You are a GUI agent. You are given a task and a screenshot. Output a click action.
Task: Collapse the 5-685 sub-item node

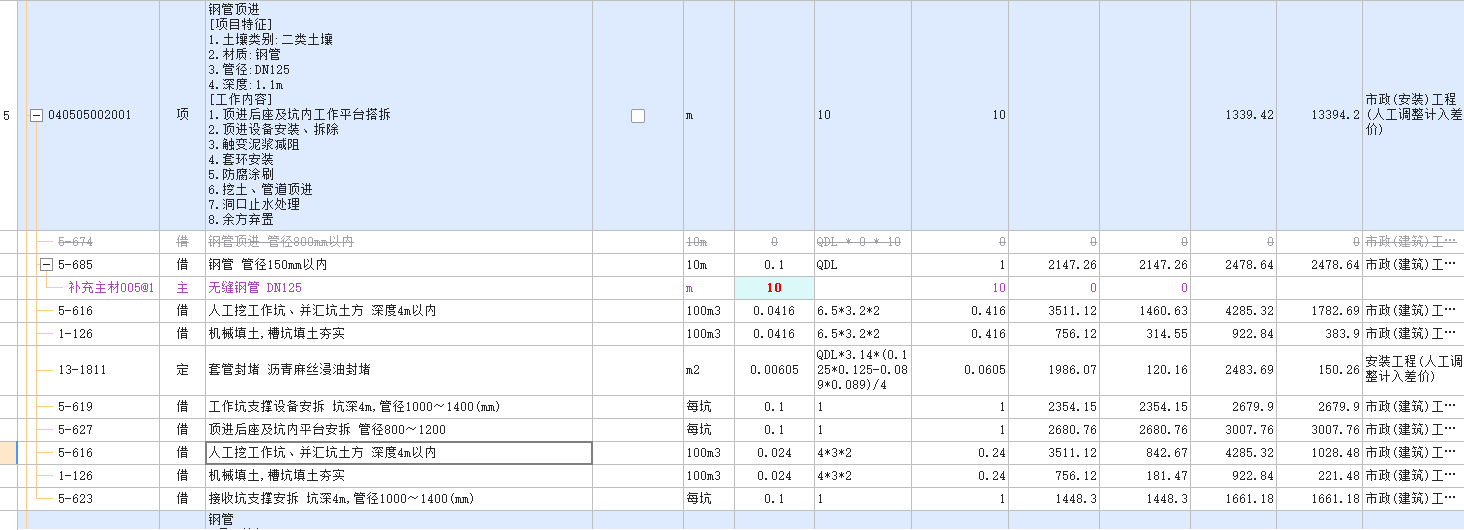(45, 265)
